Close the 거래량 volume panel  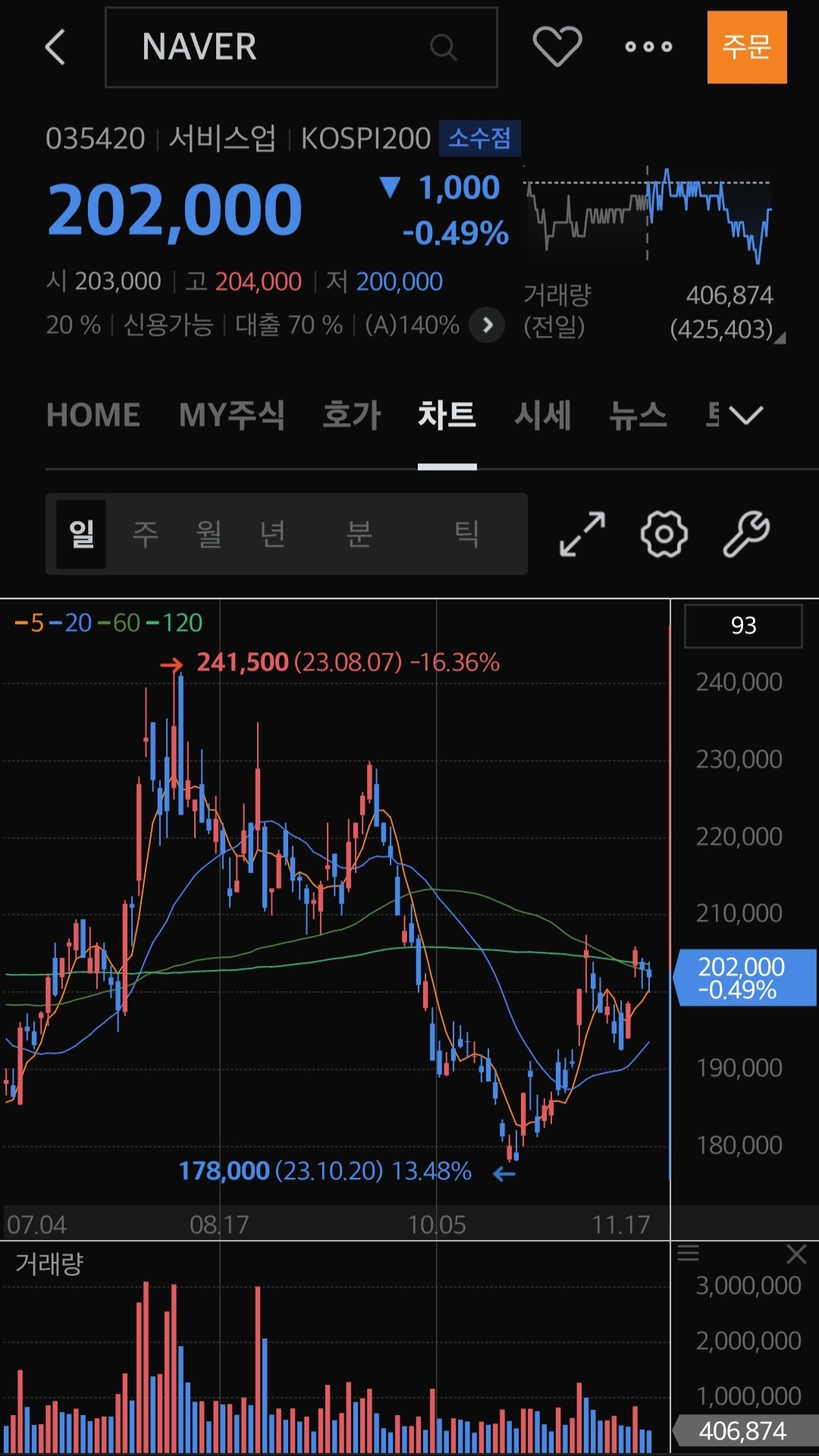point(796,1254)
